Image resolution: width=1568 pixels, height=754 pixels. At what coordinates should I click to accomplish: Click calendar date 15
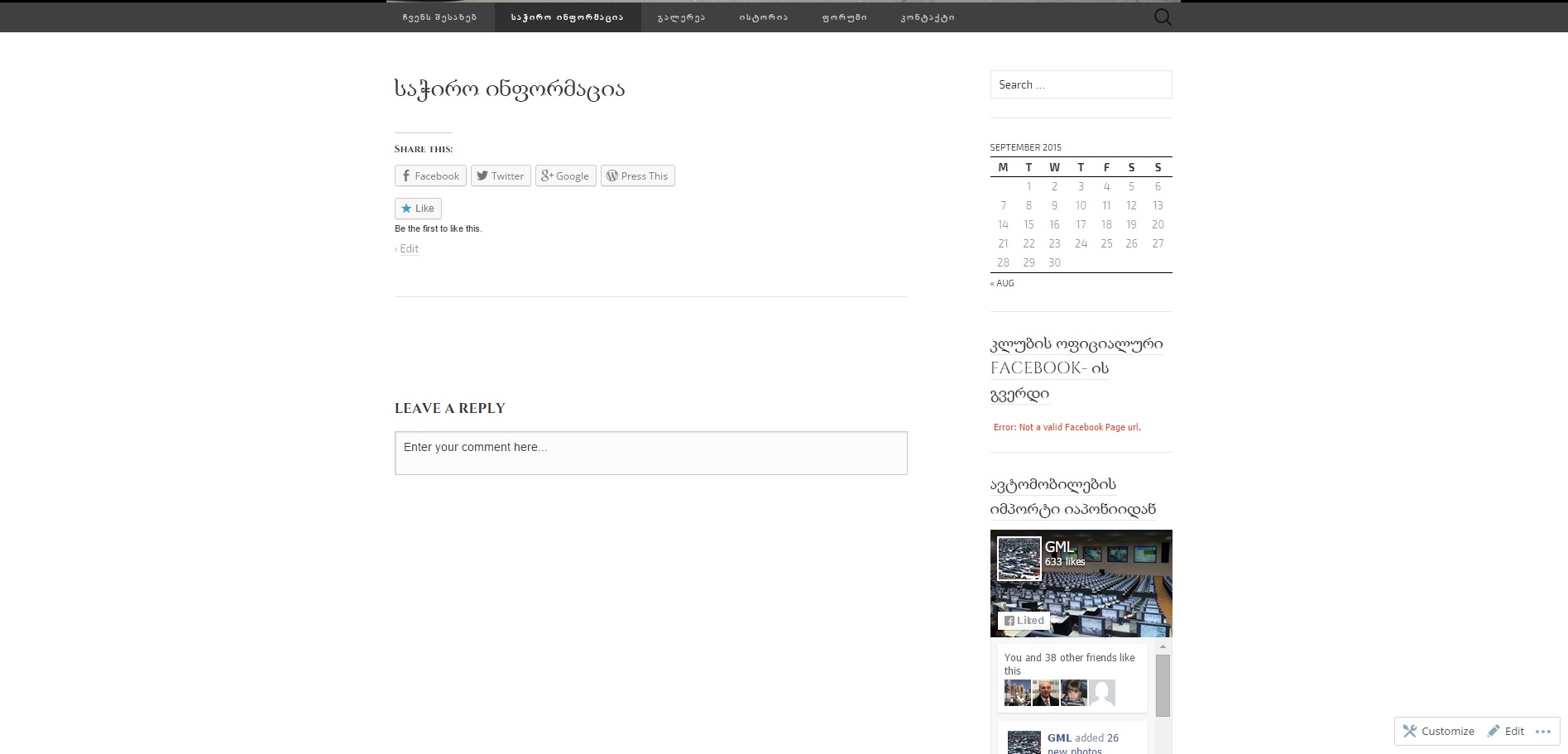pyautogui.click(x=1029, y=225)
